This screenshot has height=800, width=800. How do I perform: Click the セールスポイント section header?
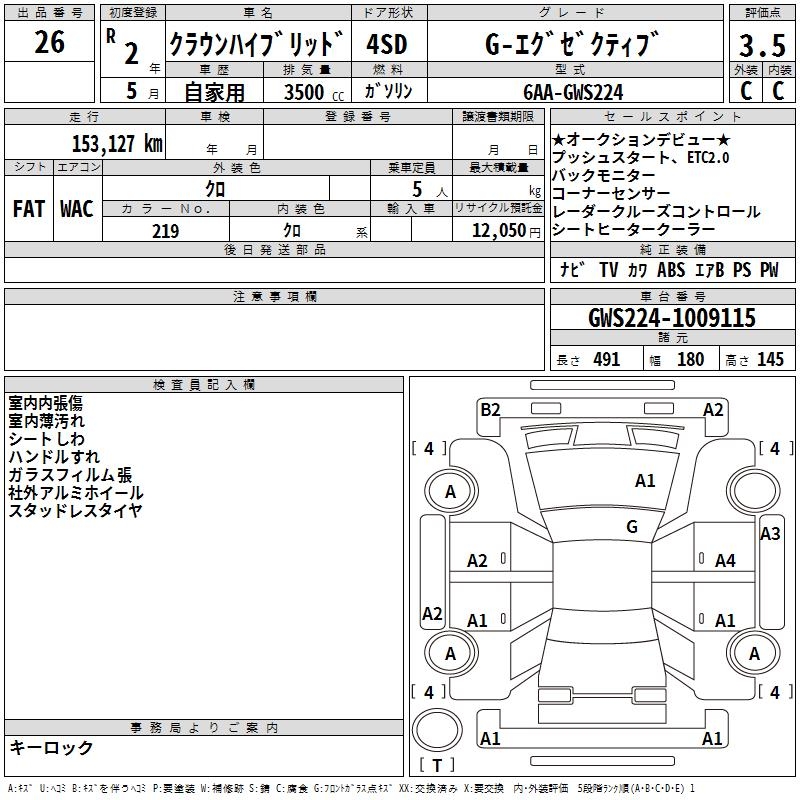[672, 116]
